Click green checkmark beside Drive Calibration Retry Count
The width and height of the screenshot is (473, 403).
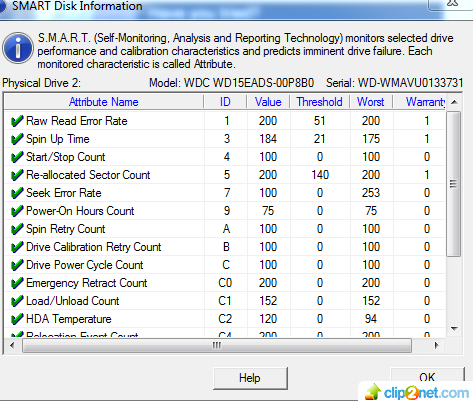[17, 247]
